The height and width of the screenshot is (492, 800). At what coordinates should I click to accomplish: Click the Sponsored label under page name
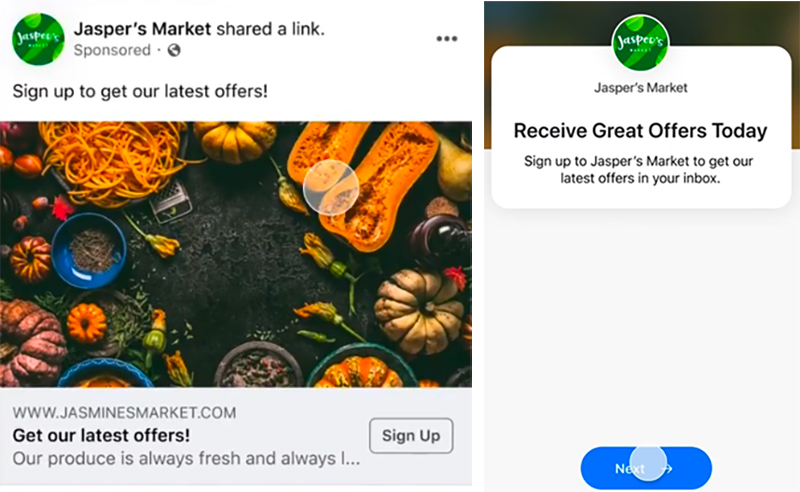click(x=112, y=50)
